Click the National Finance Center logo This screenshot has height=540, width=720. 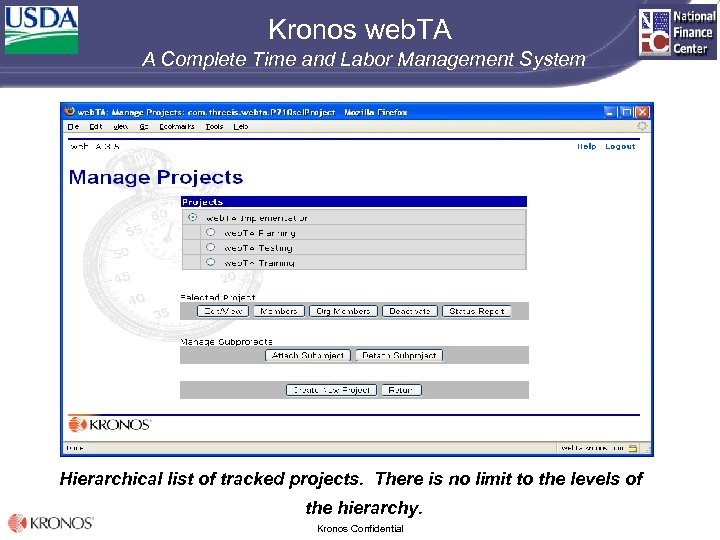(x=677, y=33)
